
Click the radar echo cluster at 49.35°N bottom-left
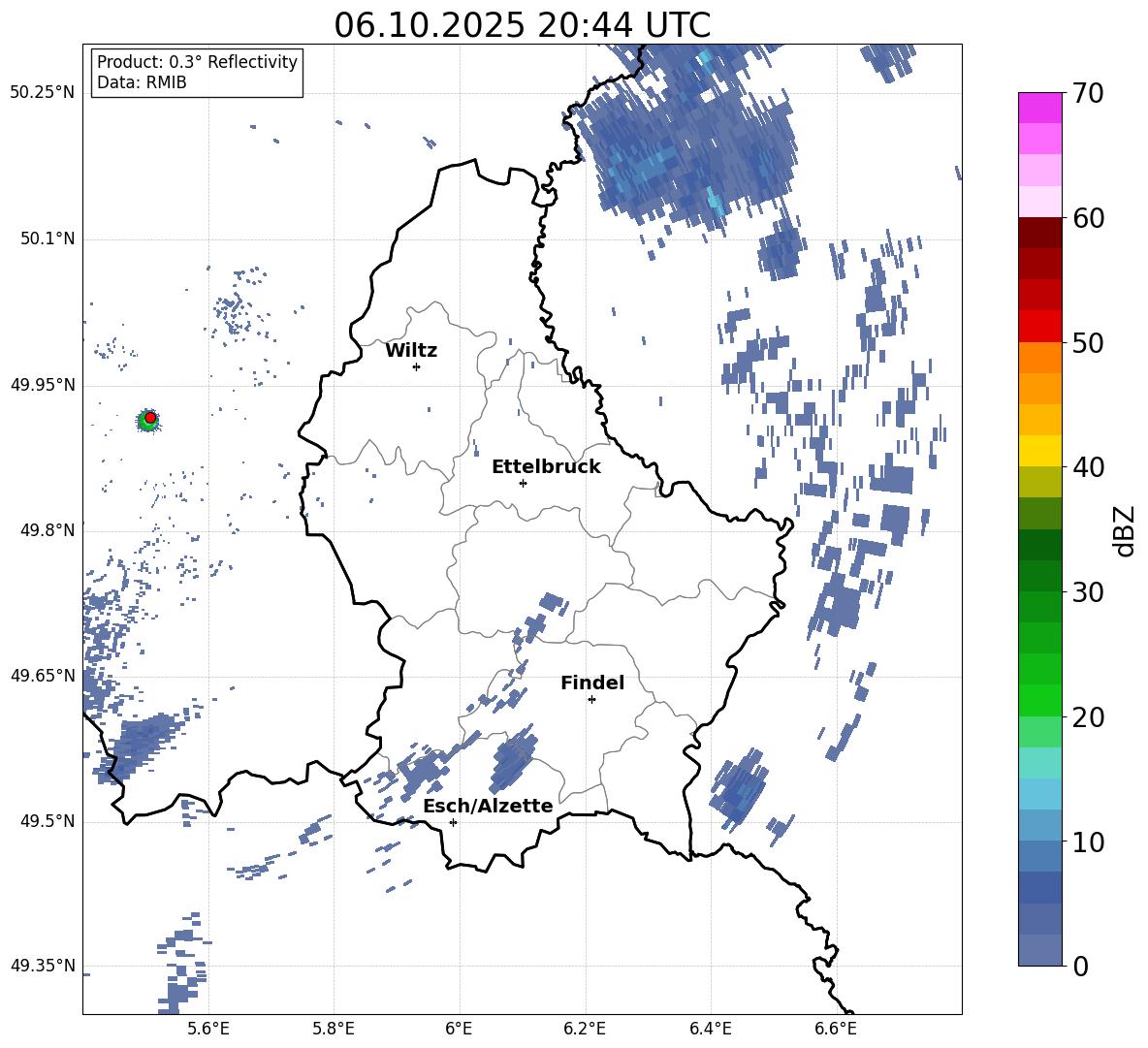coord(181,965)
